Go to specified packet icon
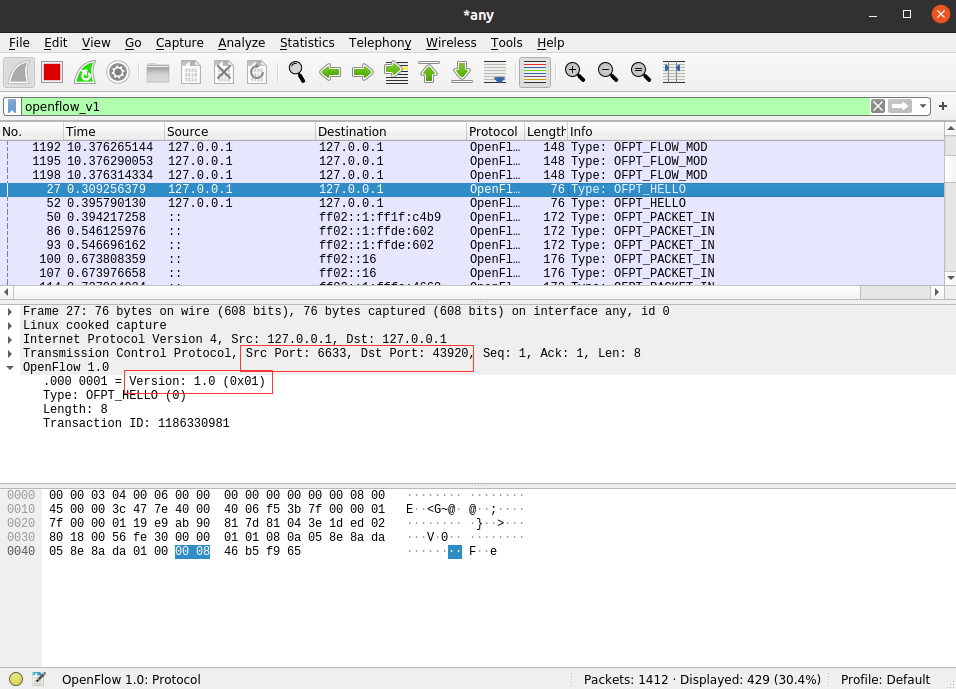956x689 pixels. coord(396,73)
